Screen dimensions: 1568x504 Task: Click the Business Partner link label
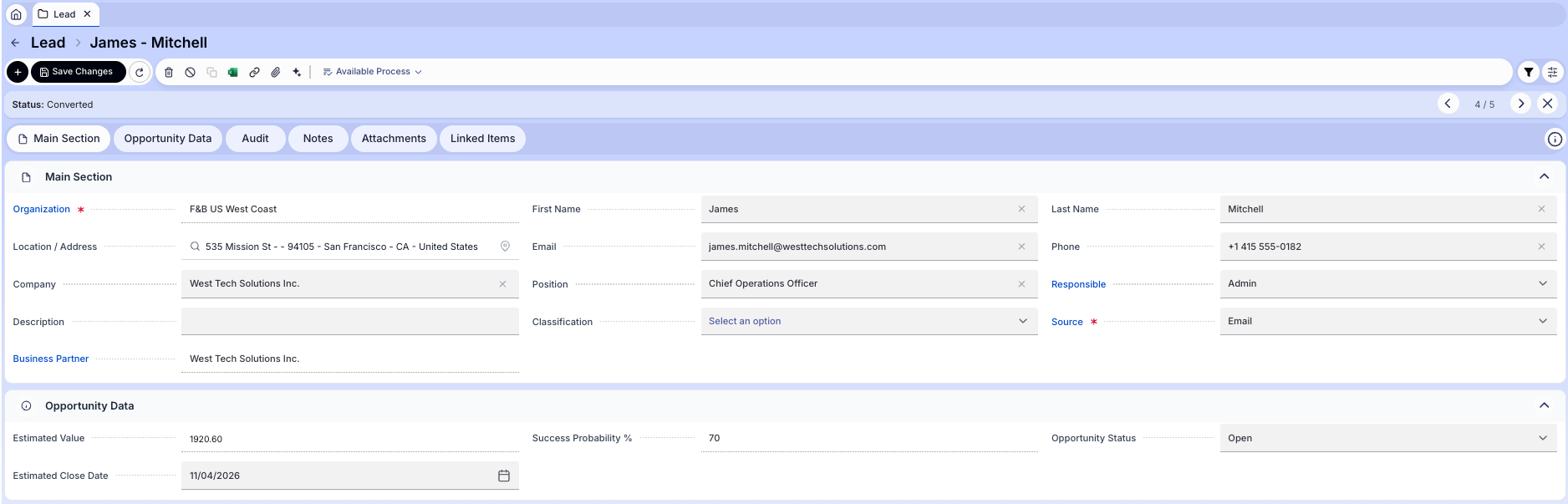pos(51,359)
